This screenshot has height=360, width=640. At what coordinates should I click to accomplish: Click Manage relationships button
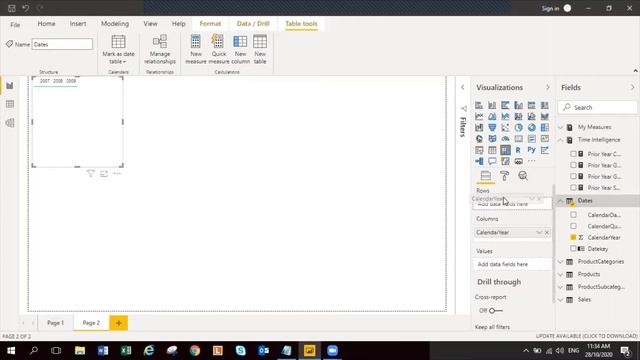tap(160, 49)
